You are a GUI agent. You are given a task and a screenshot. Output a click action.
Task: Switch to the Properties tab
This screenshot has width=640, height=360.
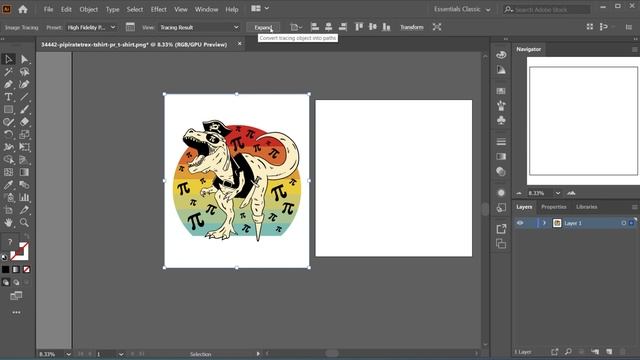[553, 207]
